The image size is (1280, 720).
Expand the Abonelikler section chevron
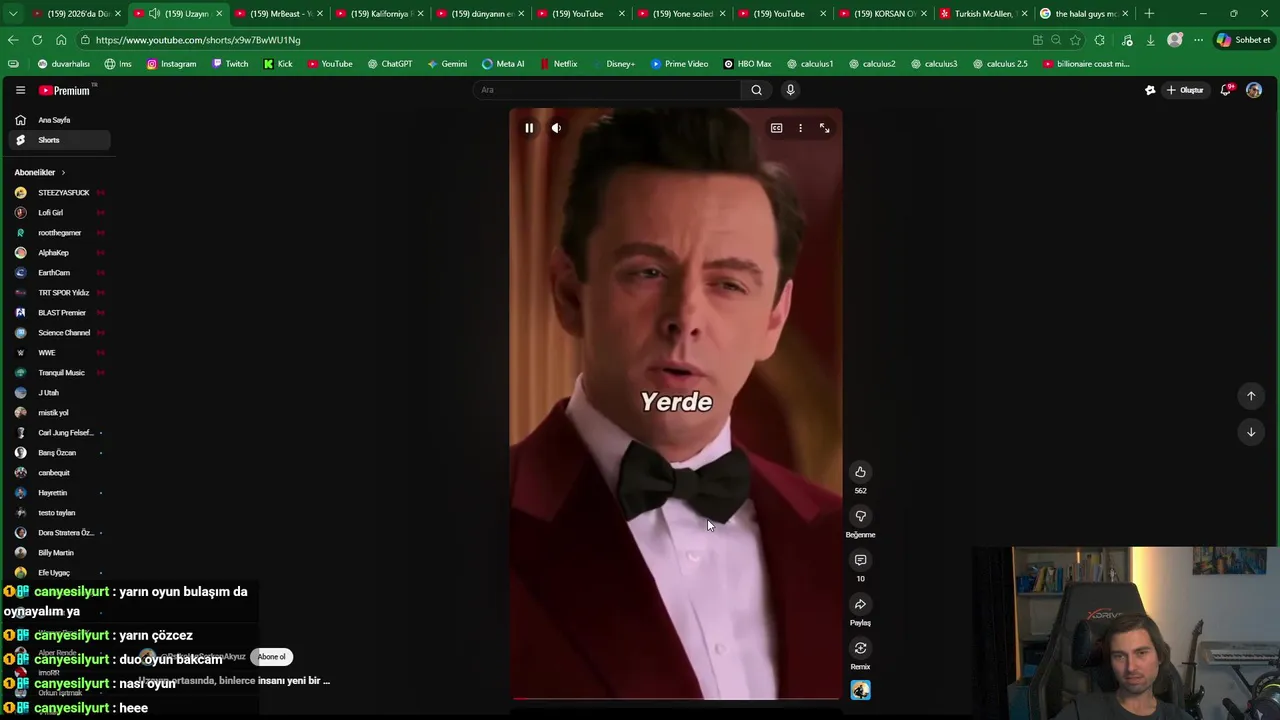pyautogui.click(x=63, y=173)
